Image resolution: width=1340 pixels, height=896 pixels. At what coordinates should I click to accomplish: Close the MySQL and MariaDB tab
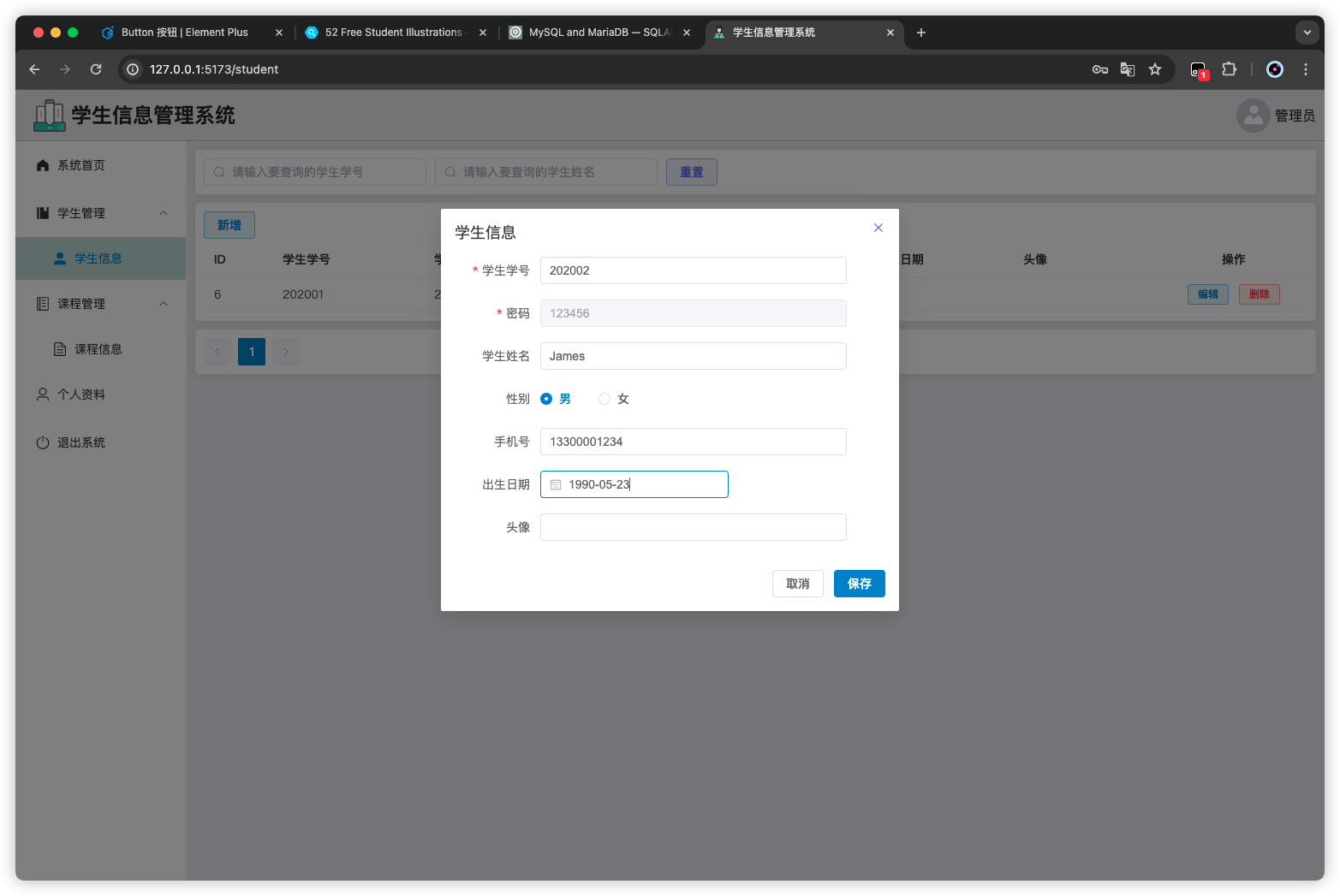click(x=687, y=33)
